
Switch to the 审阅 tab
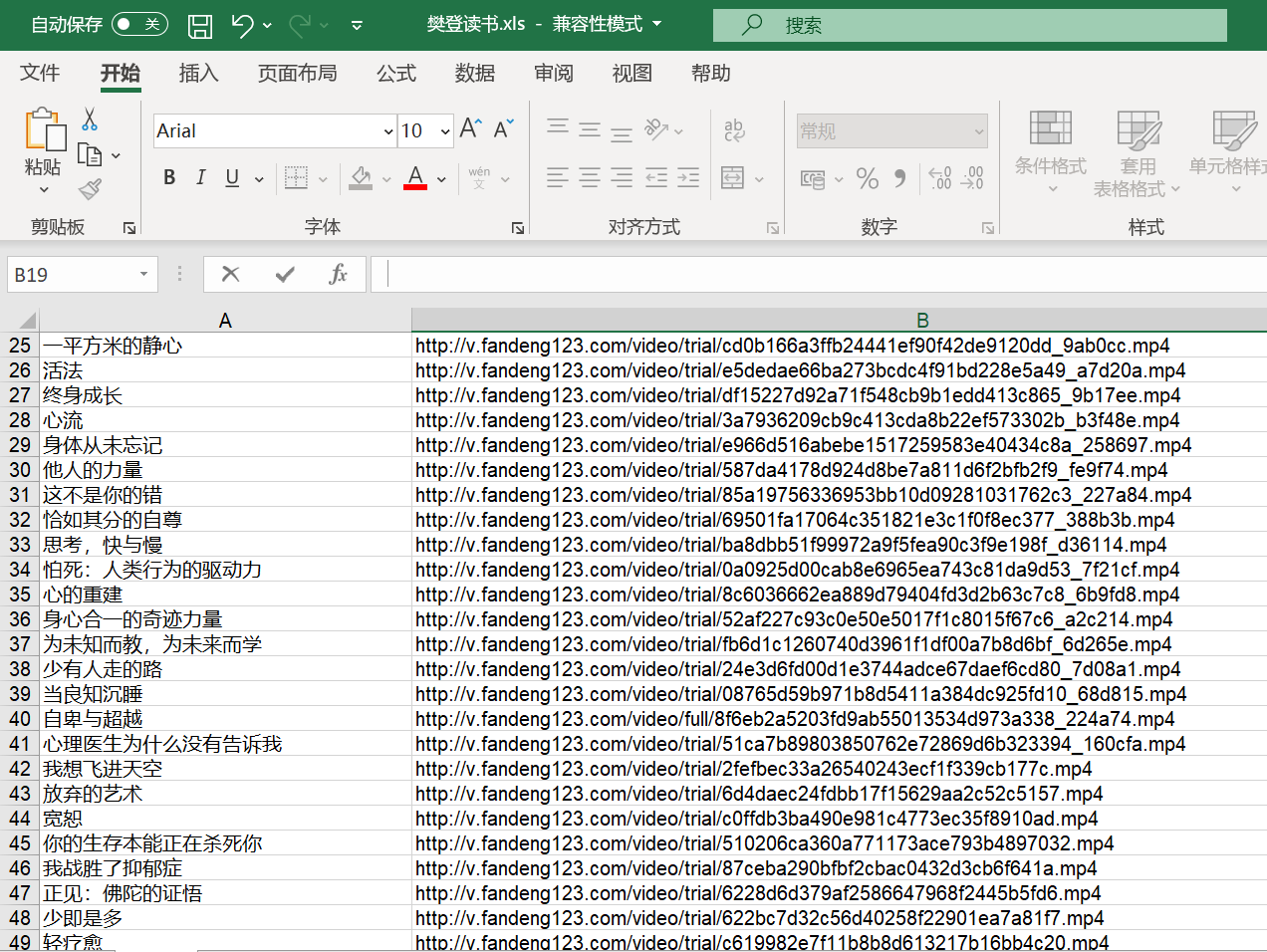click(x=553, y=73)
